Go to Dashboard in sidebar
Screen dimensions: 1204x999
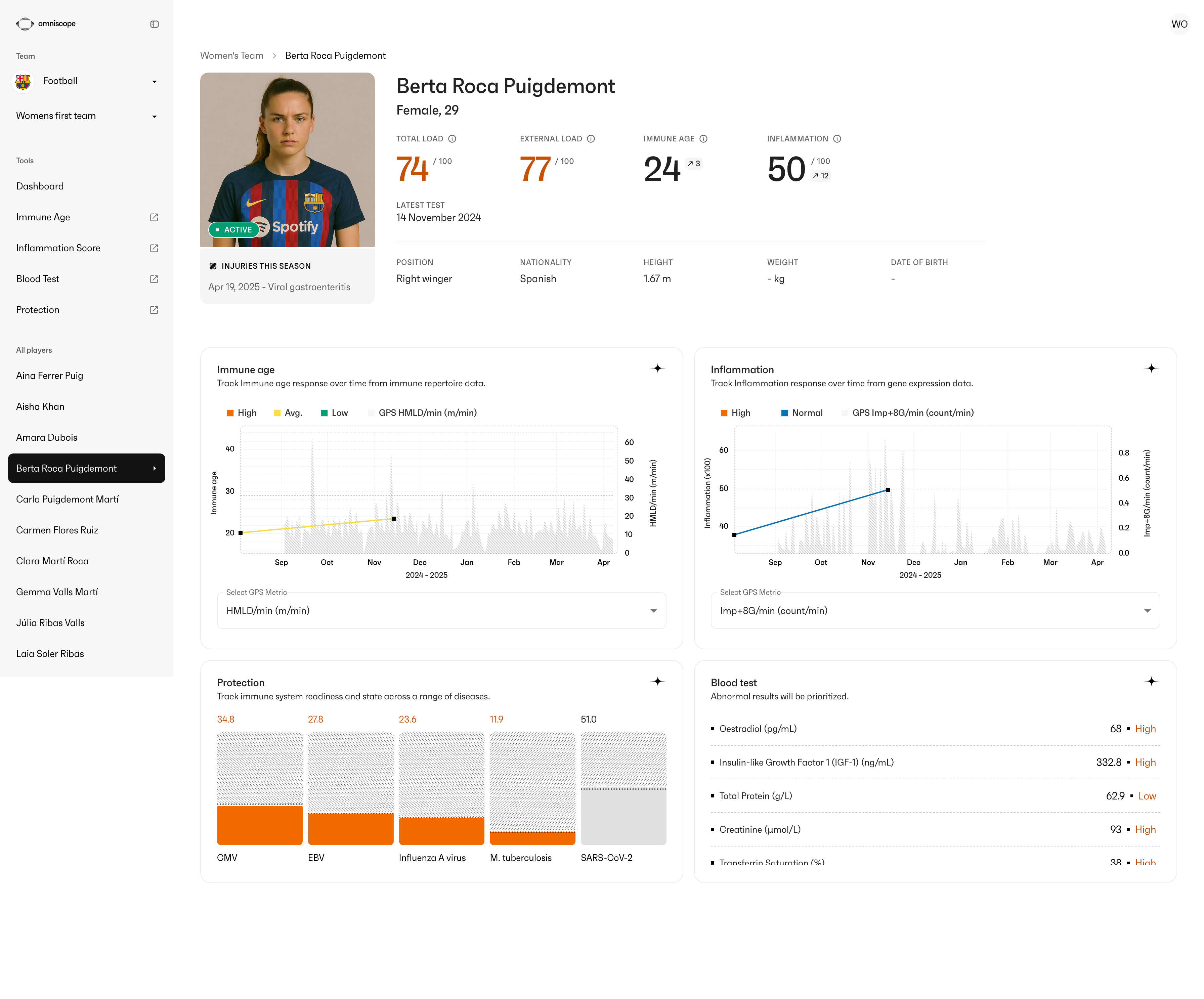40,186
